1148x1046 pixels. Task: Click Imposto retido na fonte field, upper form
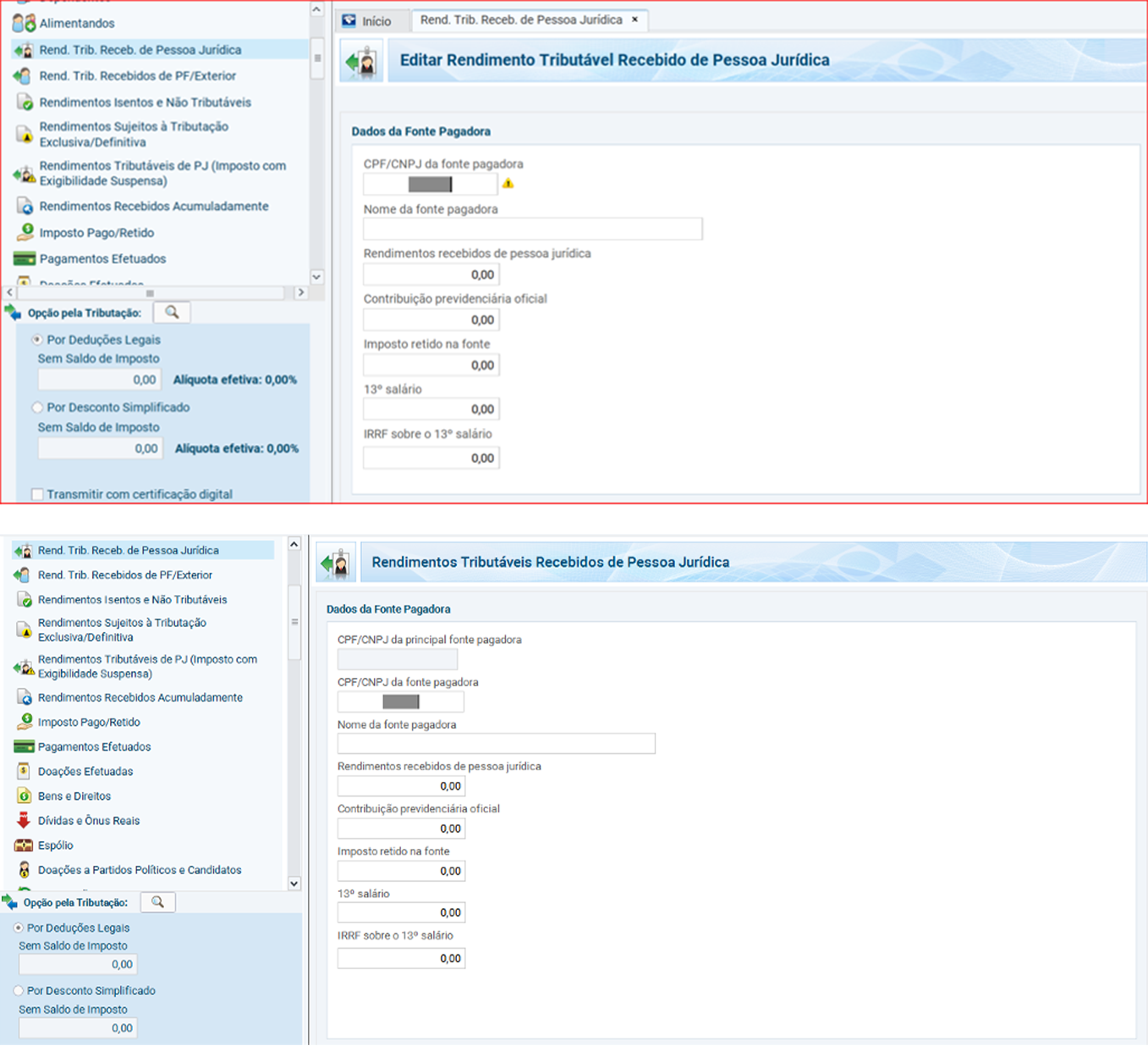click(x=431, y=365)
